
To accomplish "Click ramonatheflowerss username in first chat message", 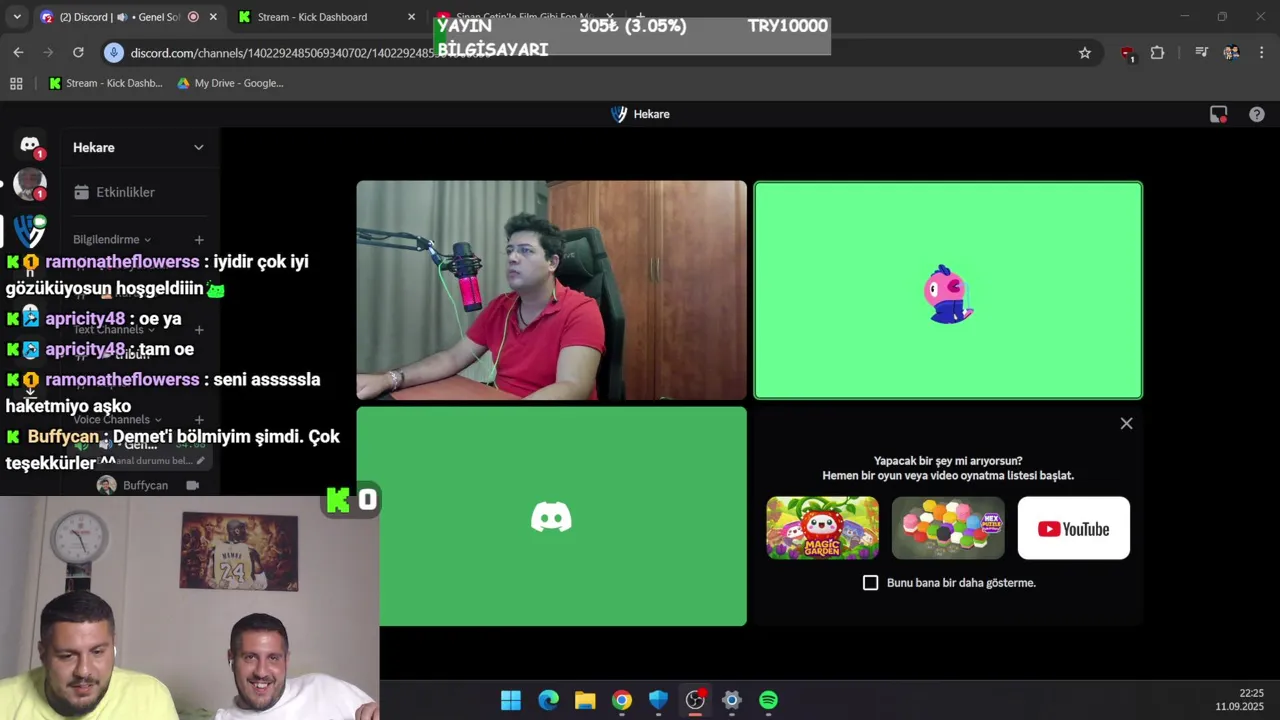I will pos(122,262).
